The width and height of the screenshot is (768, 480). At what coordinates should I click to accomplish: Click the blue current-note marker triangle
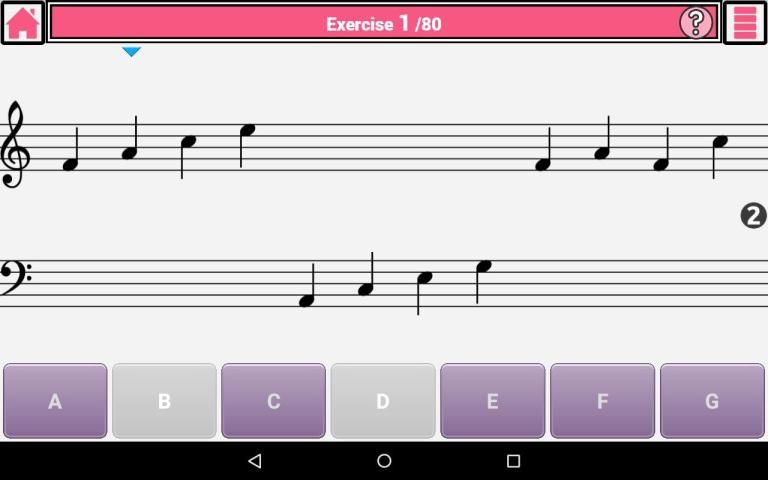131,51
